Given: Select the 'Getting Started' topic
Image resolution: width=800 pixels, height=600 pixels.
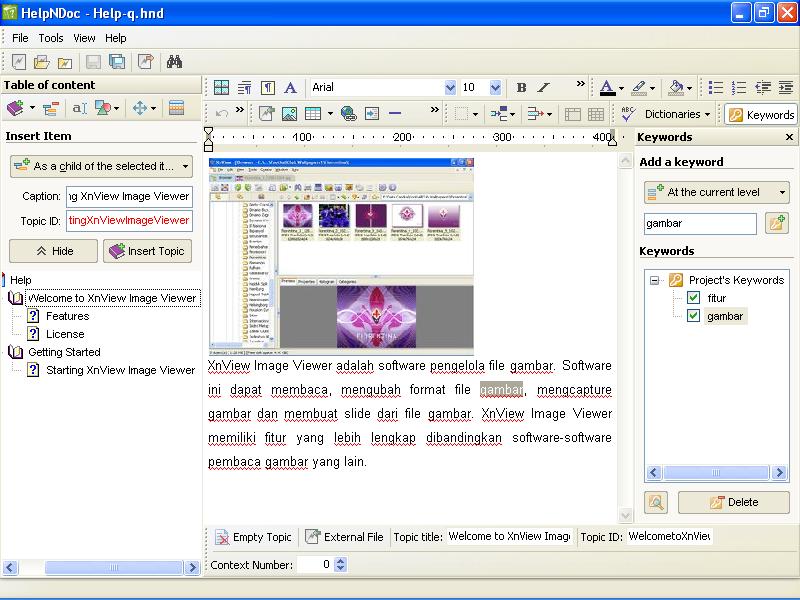Looking at the screenshot, I should click(x=64, y=352).
